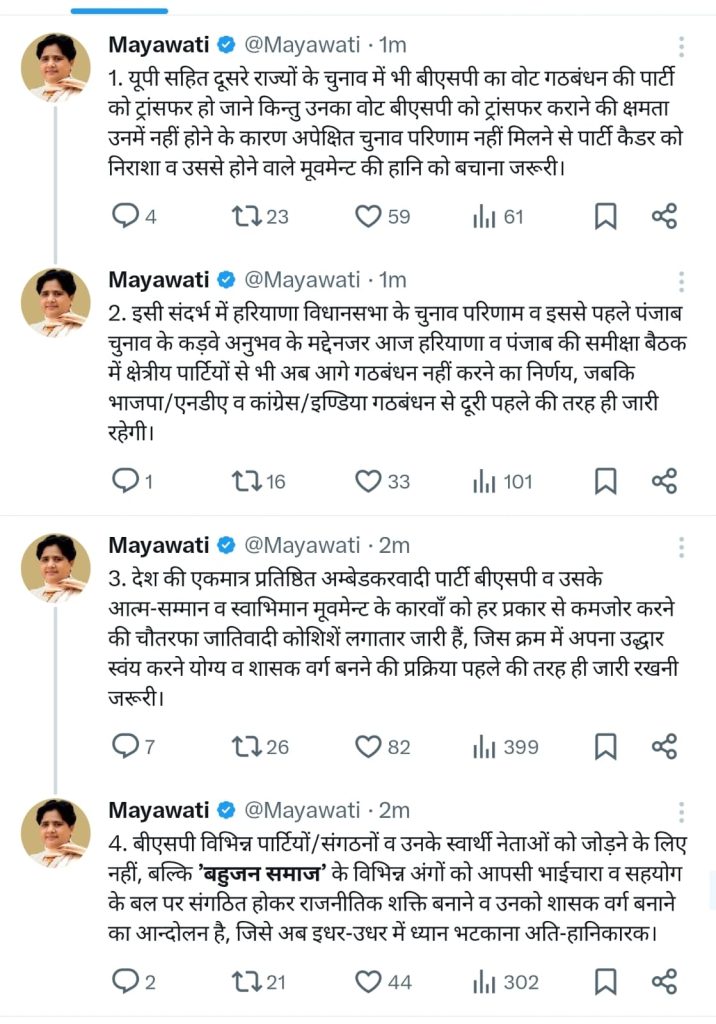
Task: Retweet the third tweet showing 26 reposts
Action: tap(244, 746)
